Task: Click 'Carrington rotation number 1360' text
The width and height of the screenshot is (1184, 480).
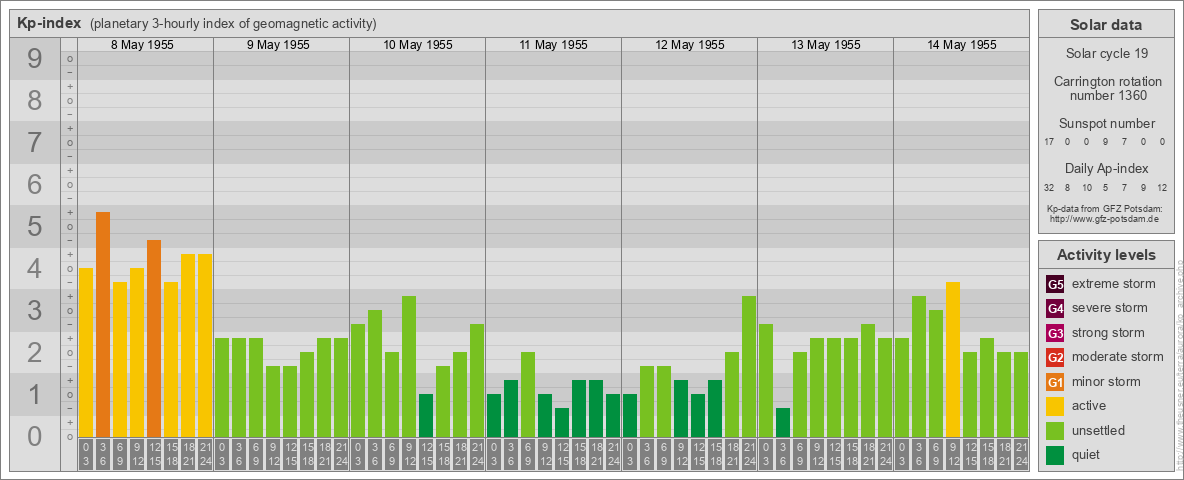Action: click(1106, 88)
